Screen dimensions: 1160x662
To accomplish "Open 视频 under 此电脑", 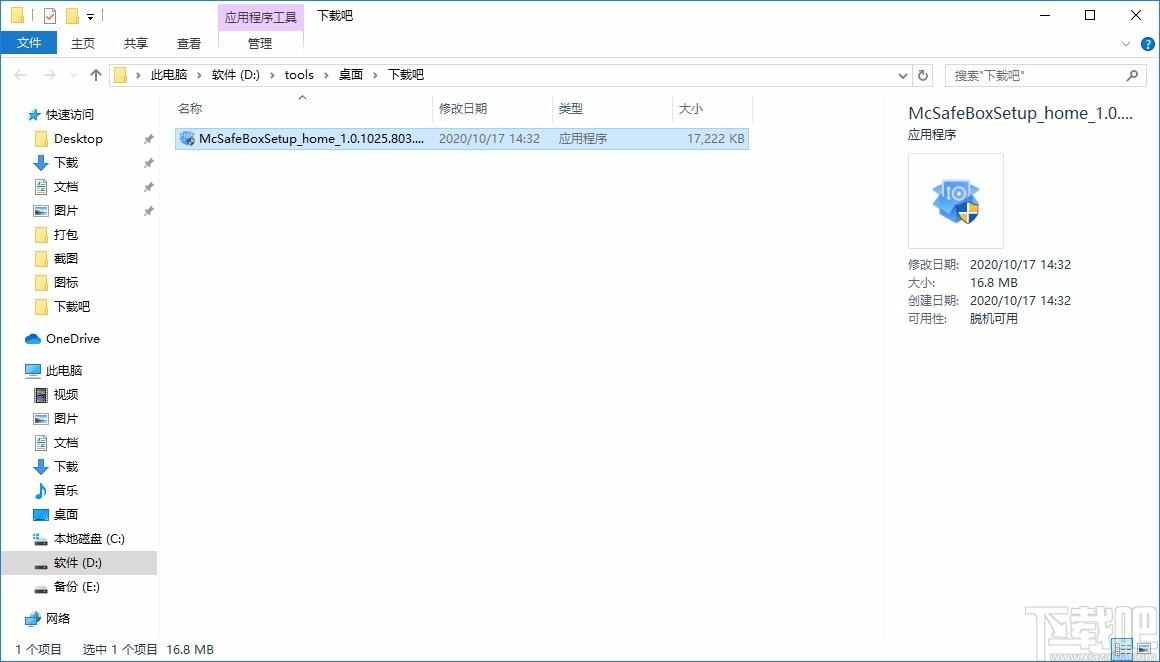I will click(x=66, y=394).
